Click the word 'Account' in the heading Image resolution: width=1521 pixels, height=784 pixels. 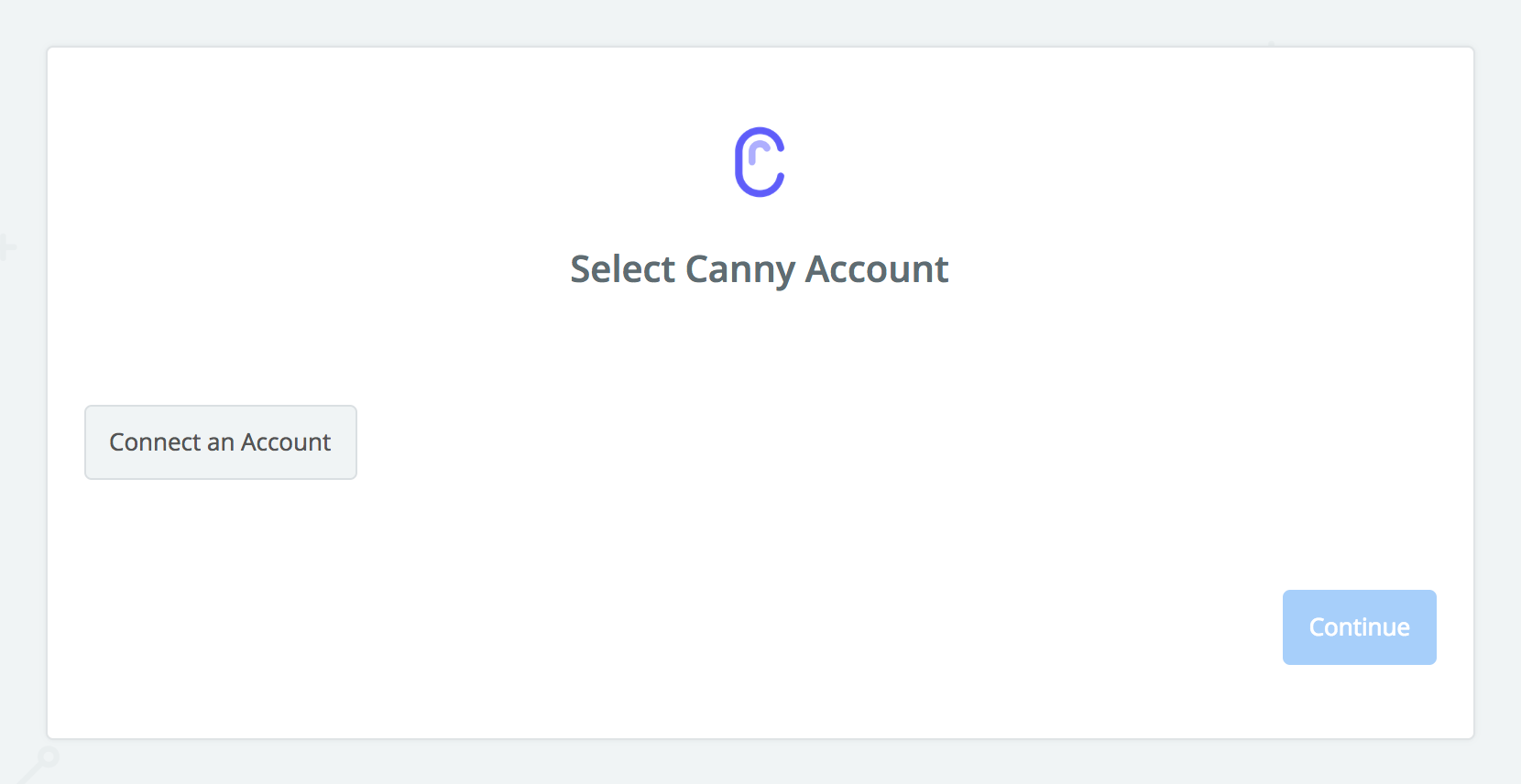tap(877, 269)
